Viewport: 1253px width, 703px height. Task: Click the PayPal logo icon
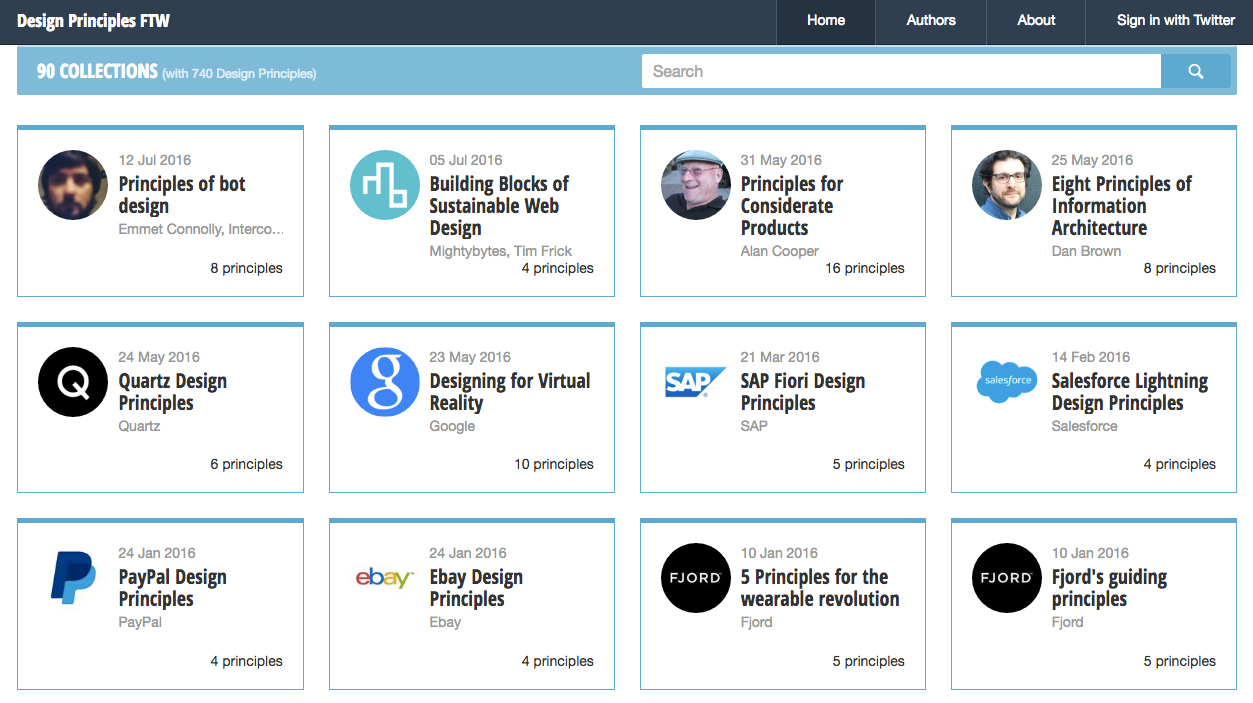[72, 578]
